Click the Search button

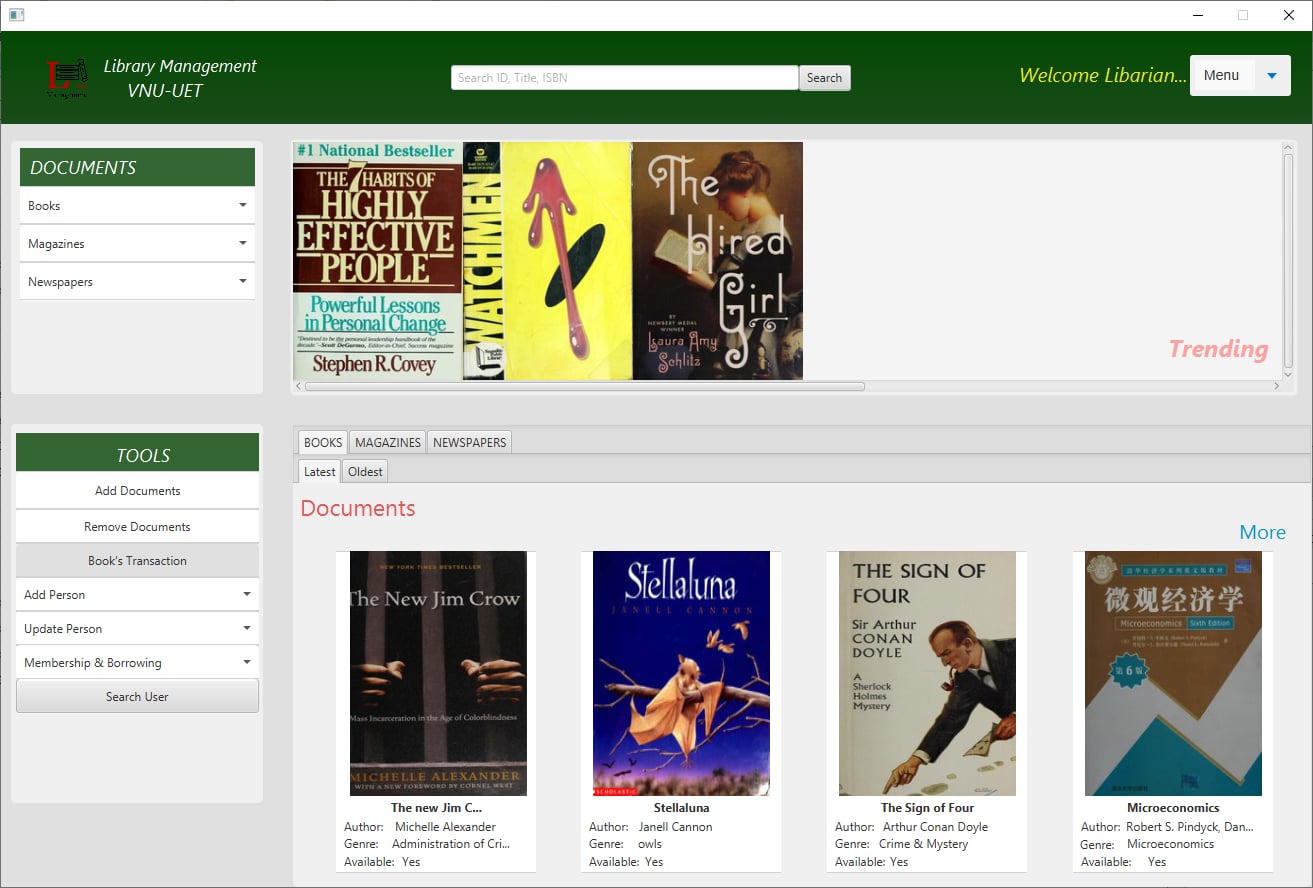[825, 78]
